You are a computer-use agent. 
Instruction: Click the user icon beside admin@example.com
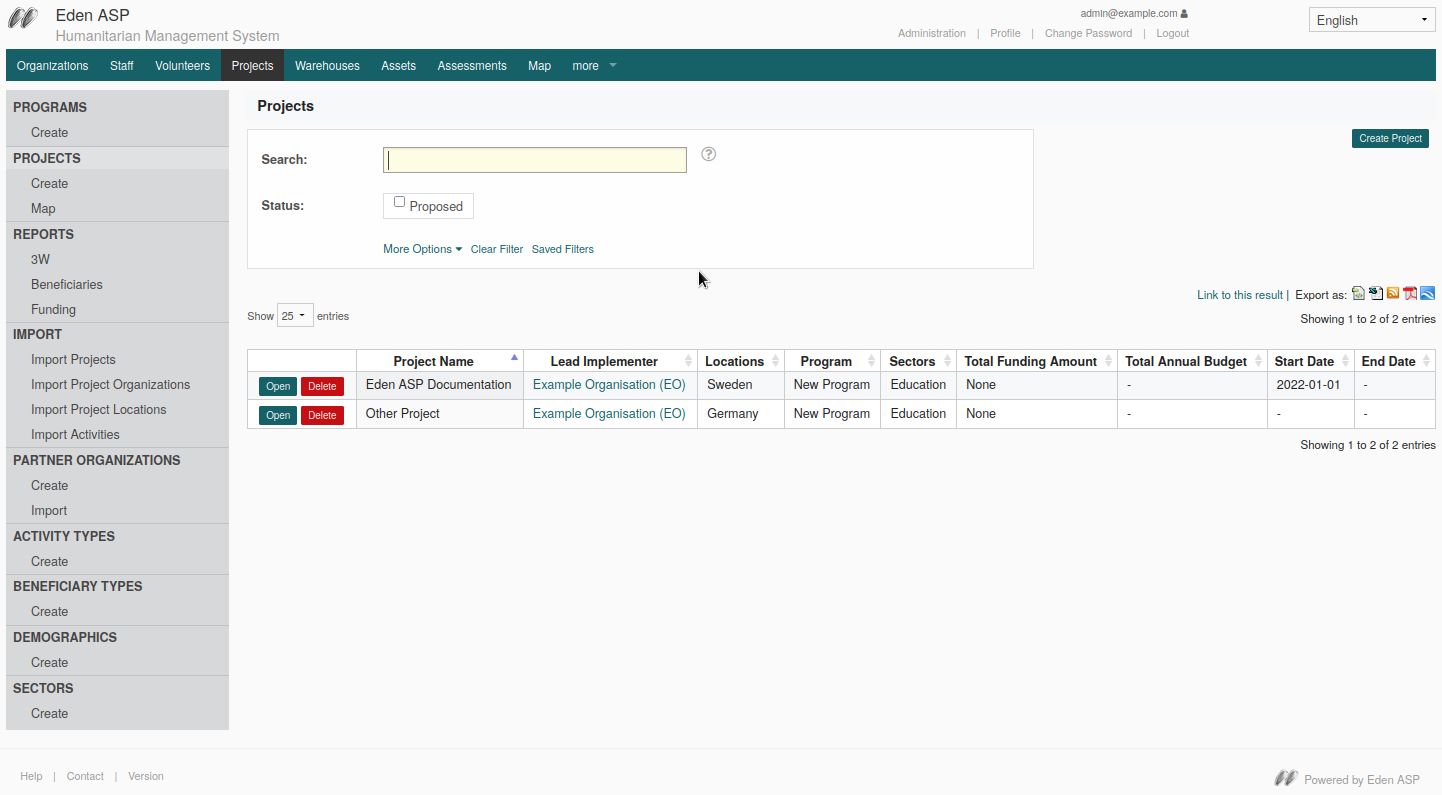1185,14
